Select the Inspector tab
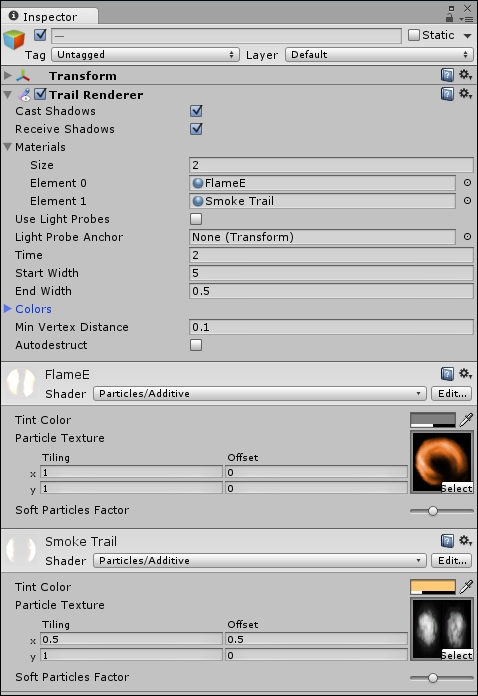 pos(49,16)
